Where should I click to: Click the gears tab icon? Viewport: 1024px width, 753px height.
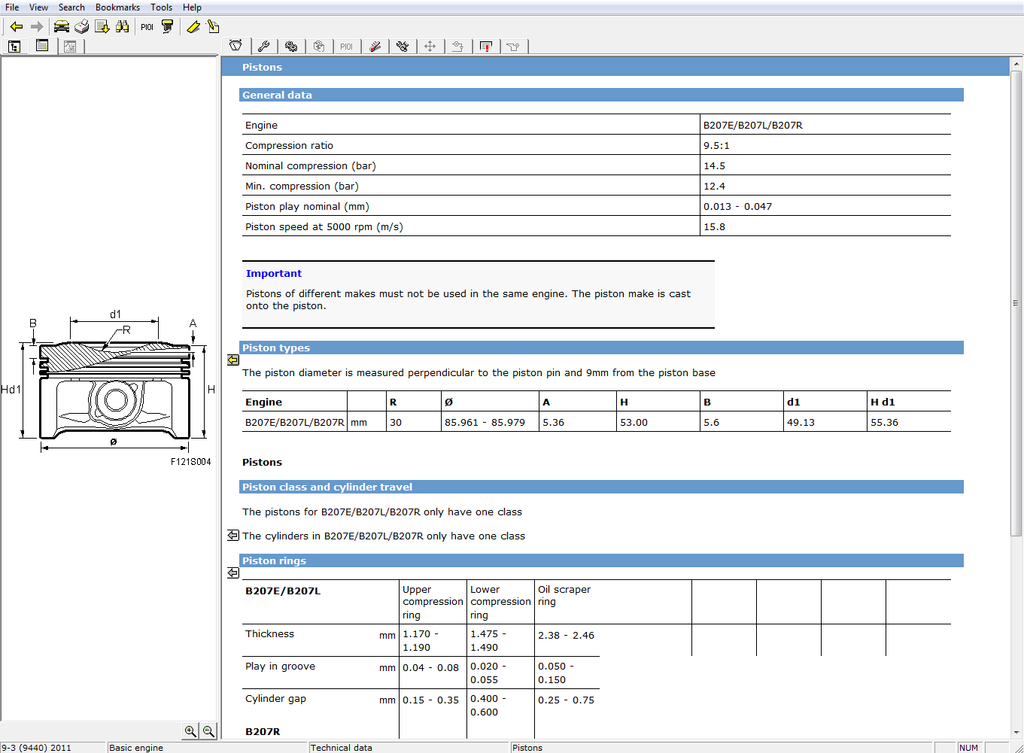291,46
